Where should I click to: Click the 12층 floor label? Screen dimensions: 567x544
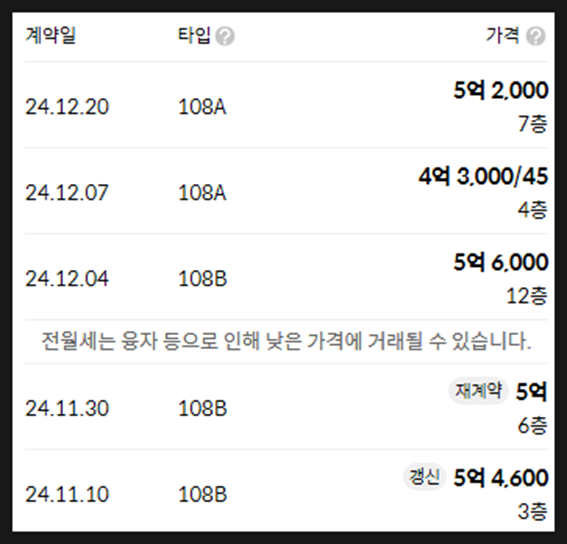(x=526, y=296)
